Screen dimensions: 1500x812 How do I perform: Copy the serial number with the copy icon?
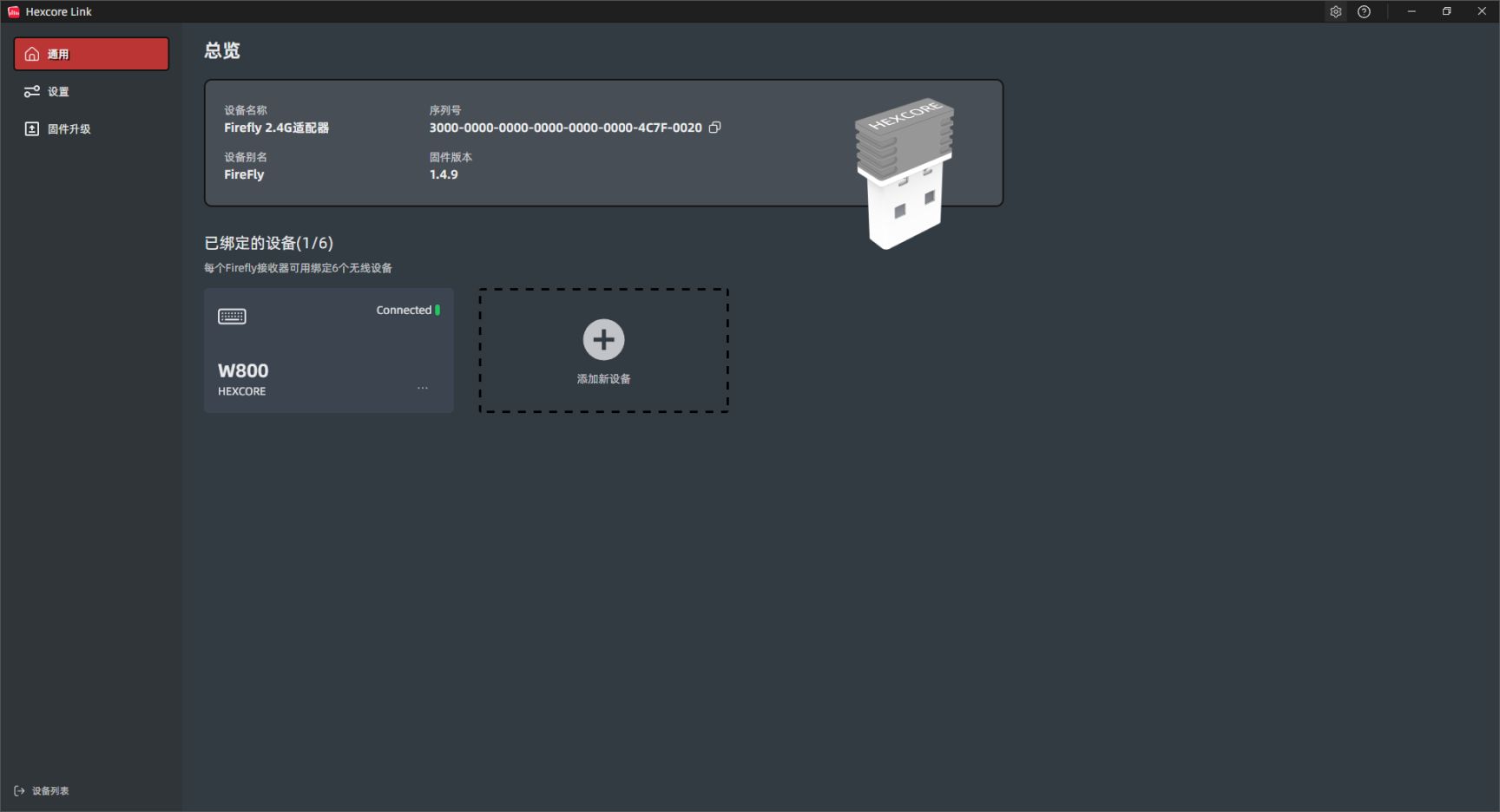click(715, 128)
